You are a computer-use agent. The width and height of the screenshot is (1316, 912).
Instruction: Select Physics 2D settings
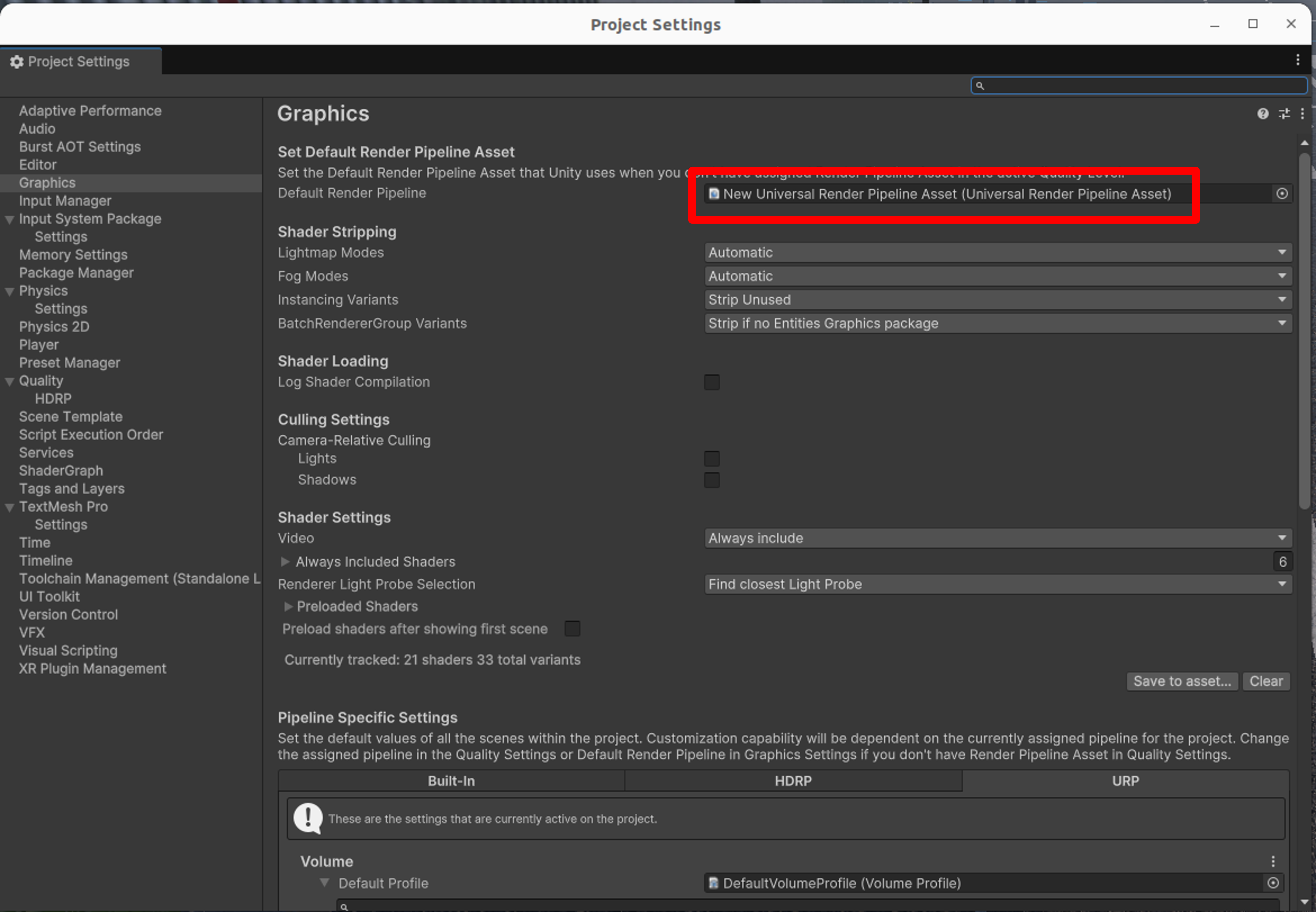54,327
